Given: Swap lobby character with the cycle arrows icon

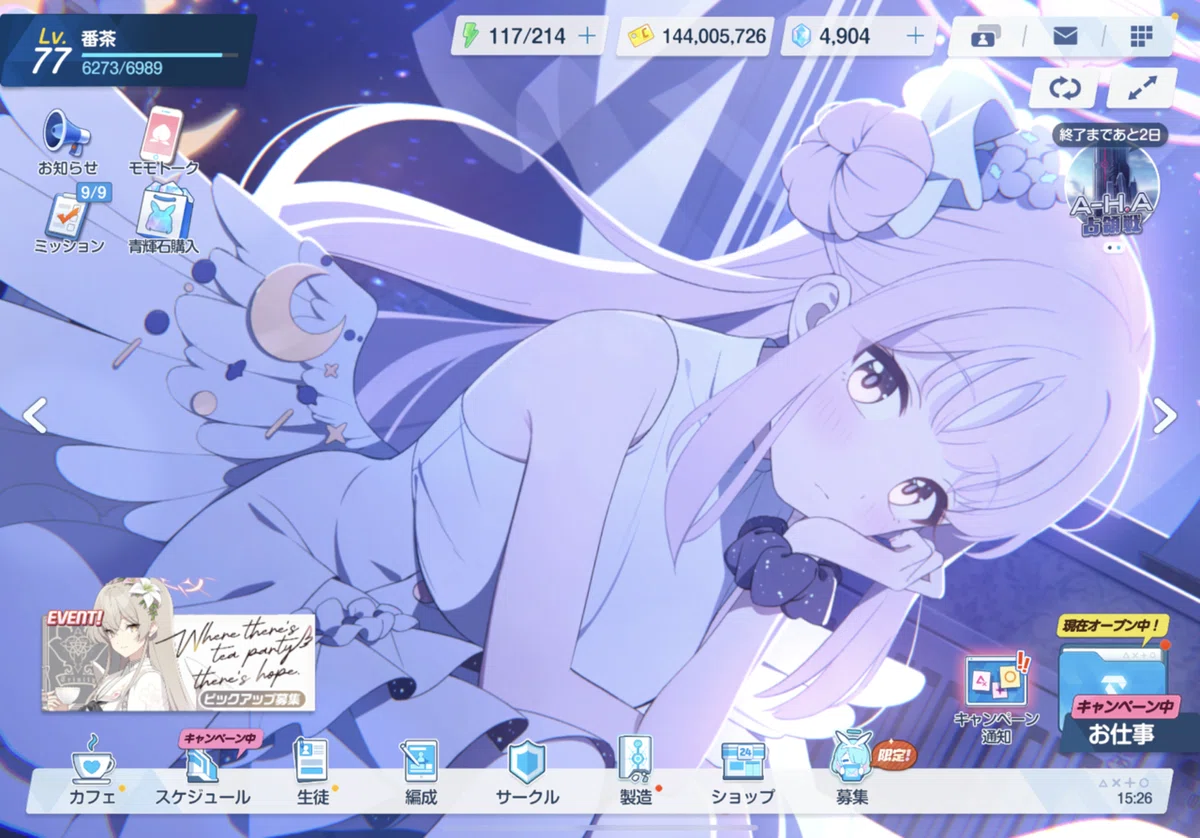Looking at the screenshot, I should pyautogui.click(x=1065, y=88).
